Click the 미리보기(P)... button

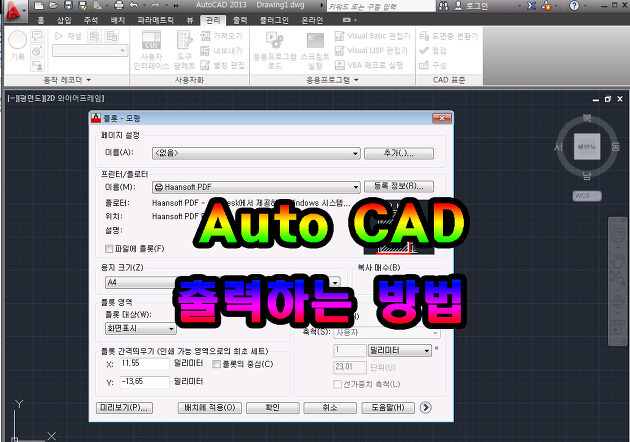tap(125, 408)
